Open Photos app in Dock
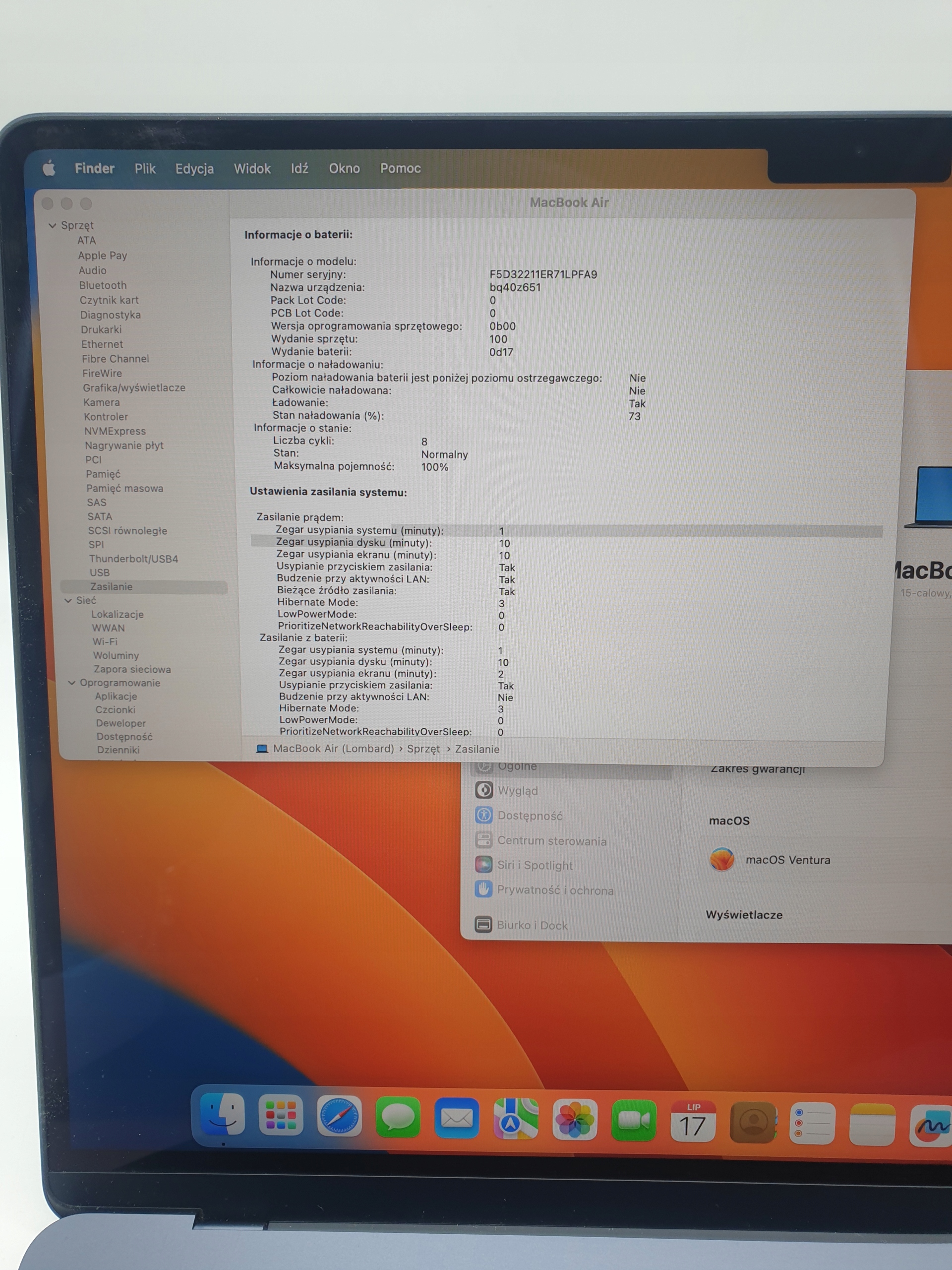This screenshot has height=1270, width=952. pyautogui.click(x=574, y=1120)
